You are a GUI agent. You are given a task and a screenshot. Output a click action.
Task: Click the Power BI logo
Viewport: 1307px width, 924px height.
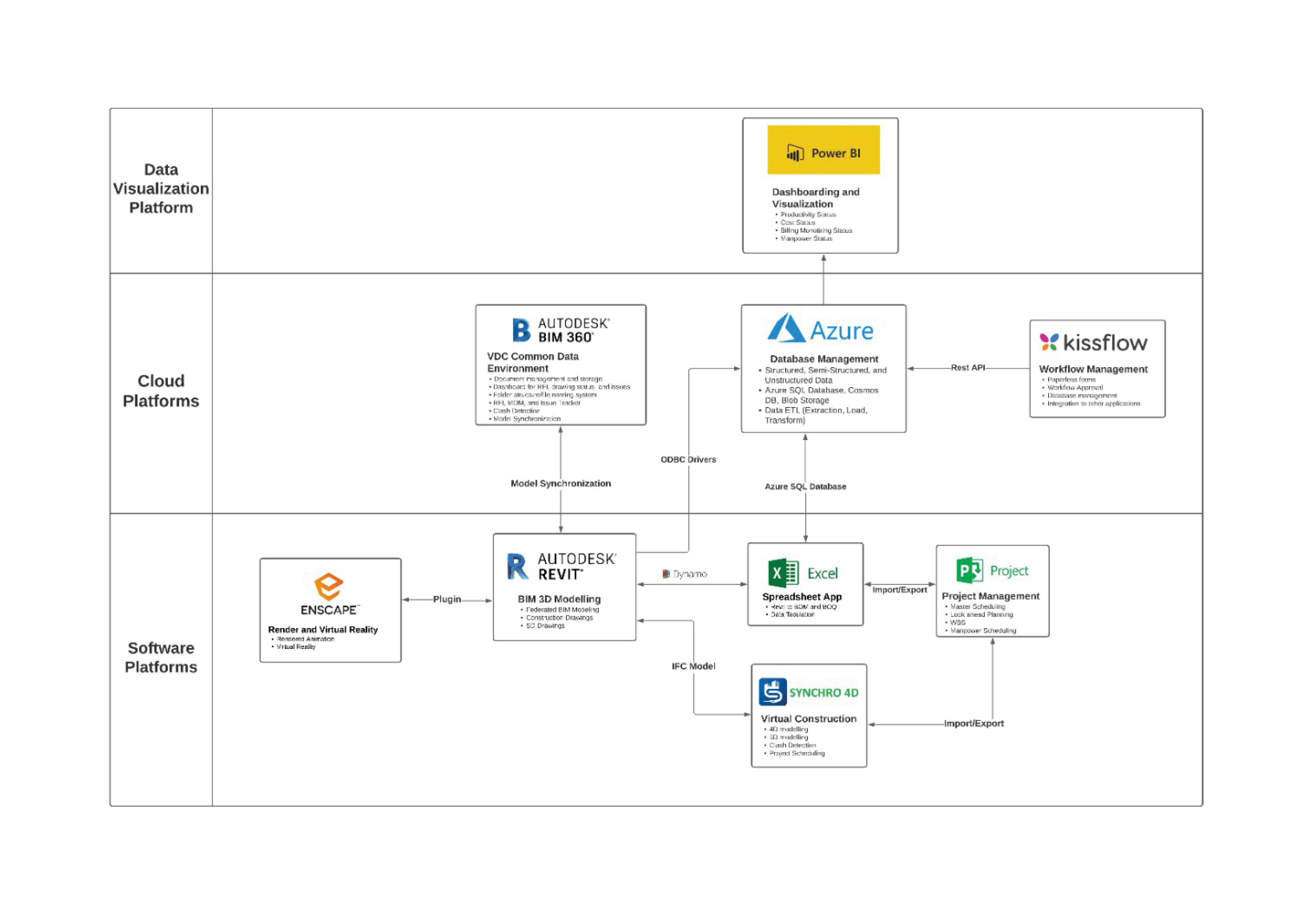pos(824,150)
